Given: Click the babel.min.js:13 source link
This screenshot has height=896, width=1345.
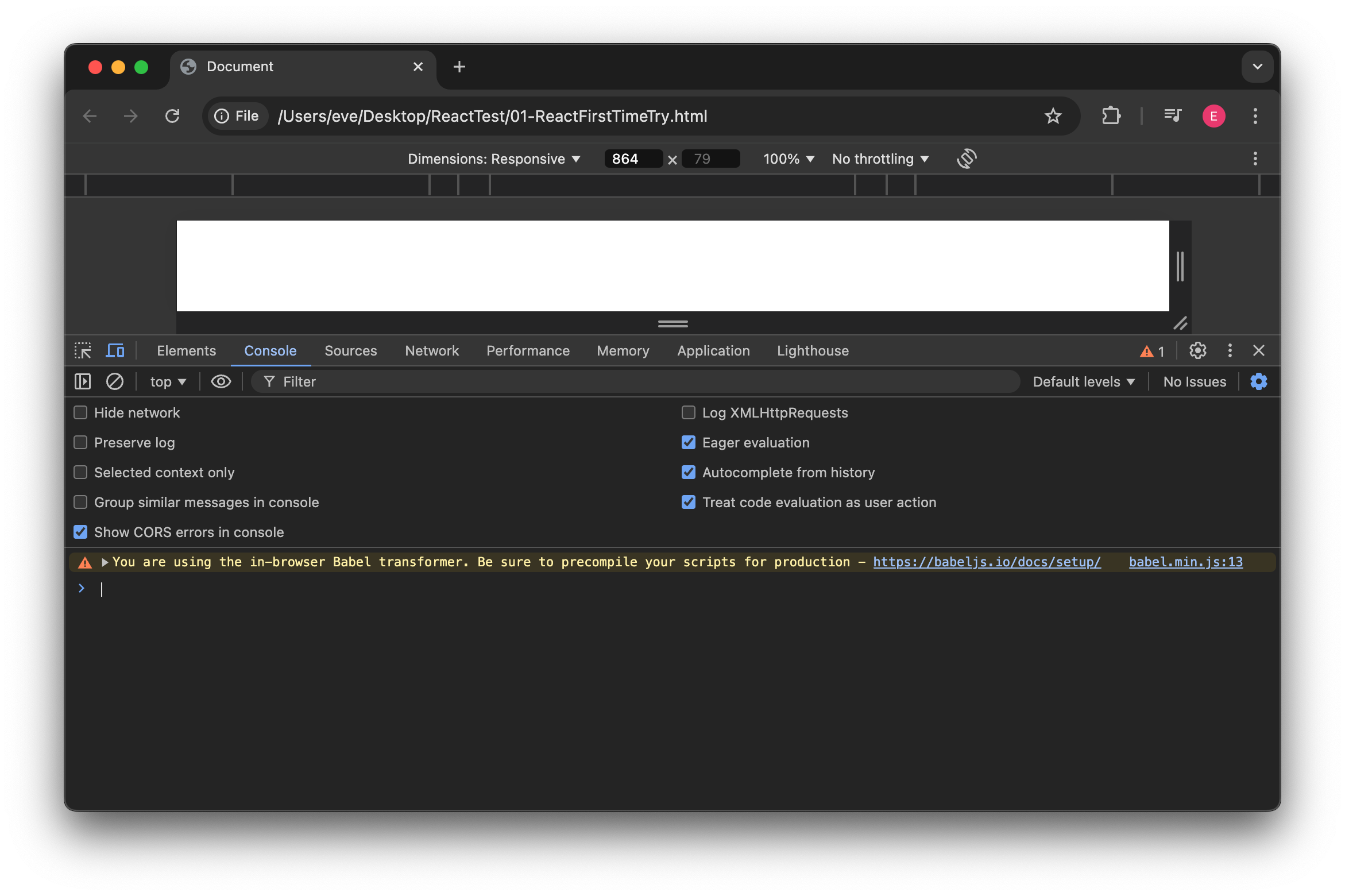Looking at the screenshot, I should pyautogui.click(x=1185, y=562).
